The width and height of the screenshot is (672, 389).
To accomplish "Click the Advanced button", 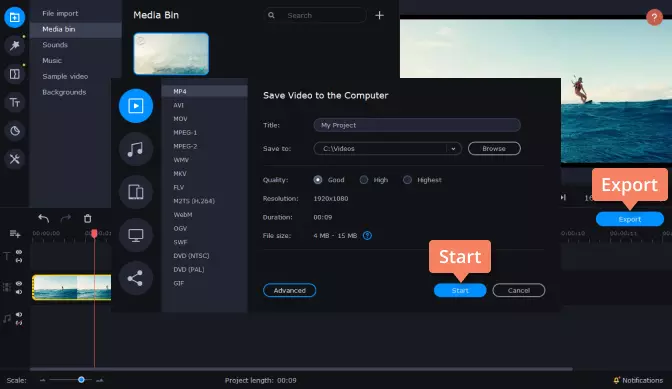I will (290, 290).
